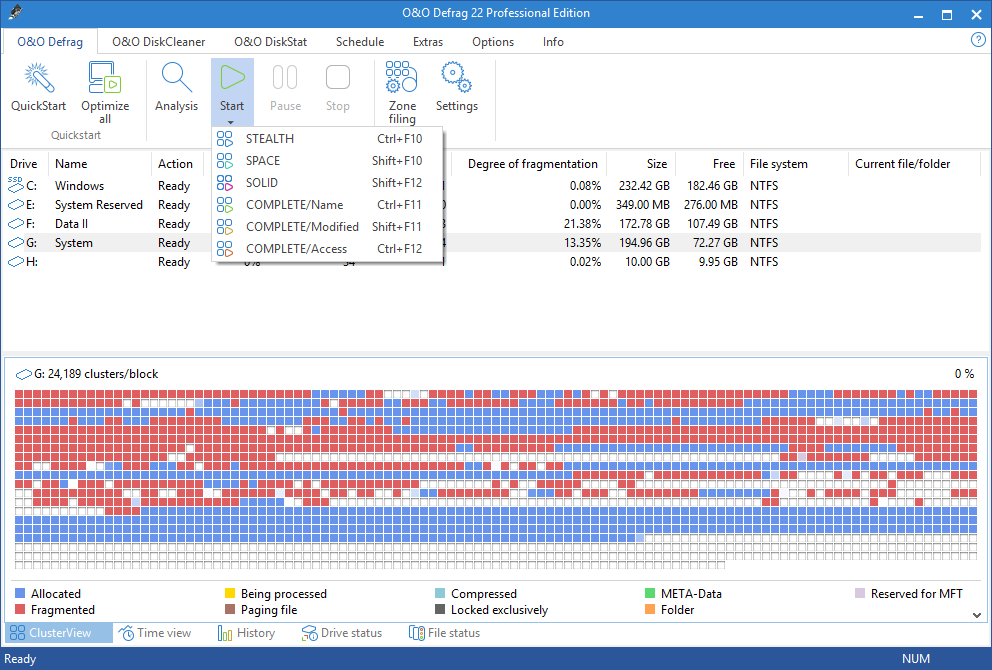Screen dimensions: 992x670
Task: Click the COMPLETE/Name method icon
Action: 225,204
